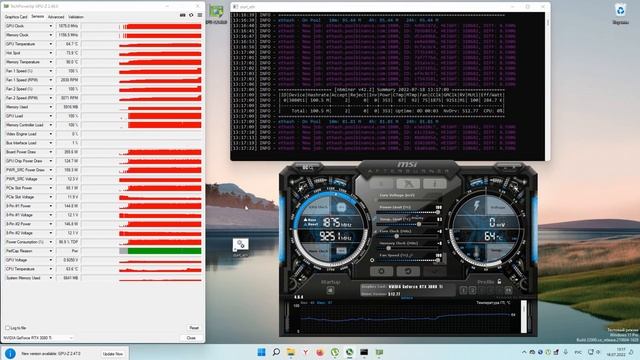
Task: Open the GPU-Z hamburger menu
Action: click(x=200, y=15)
